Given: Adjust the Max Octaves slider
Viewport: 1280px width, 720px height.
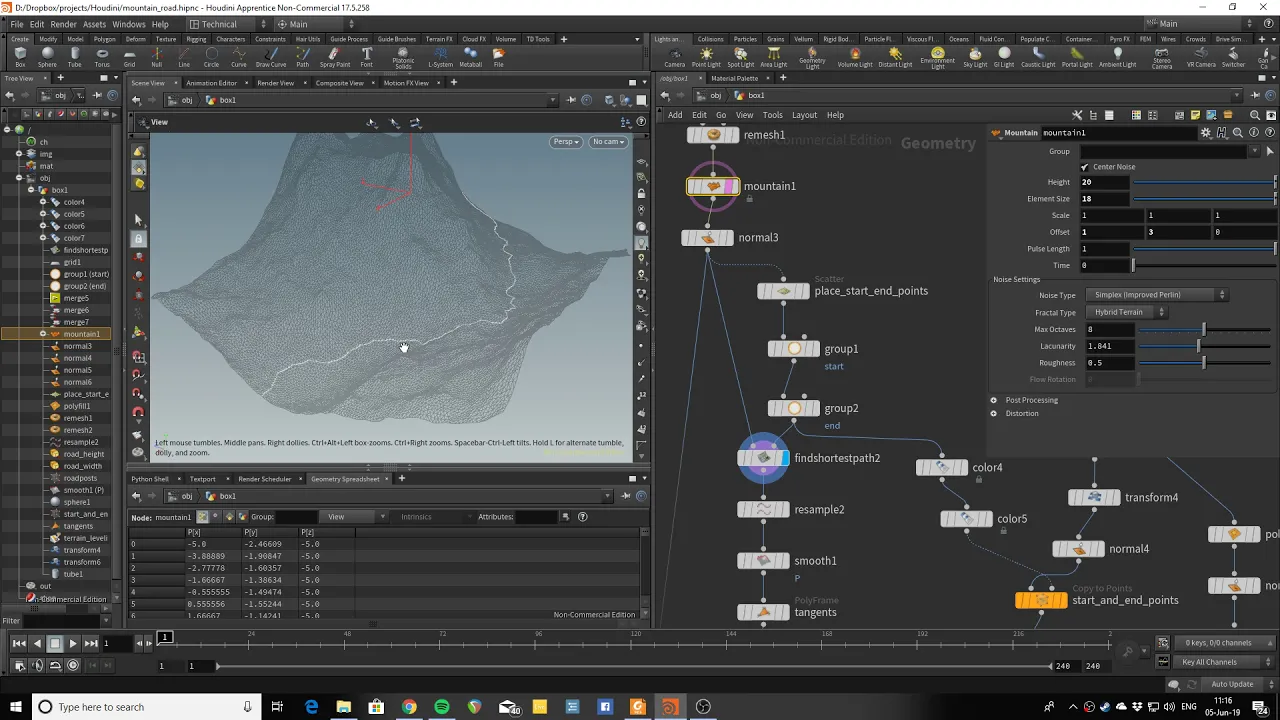Looking at the screenshot, I should click(x=1204, y=330).
